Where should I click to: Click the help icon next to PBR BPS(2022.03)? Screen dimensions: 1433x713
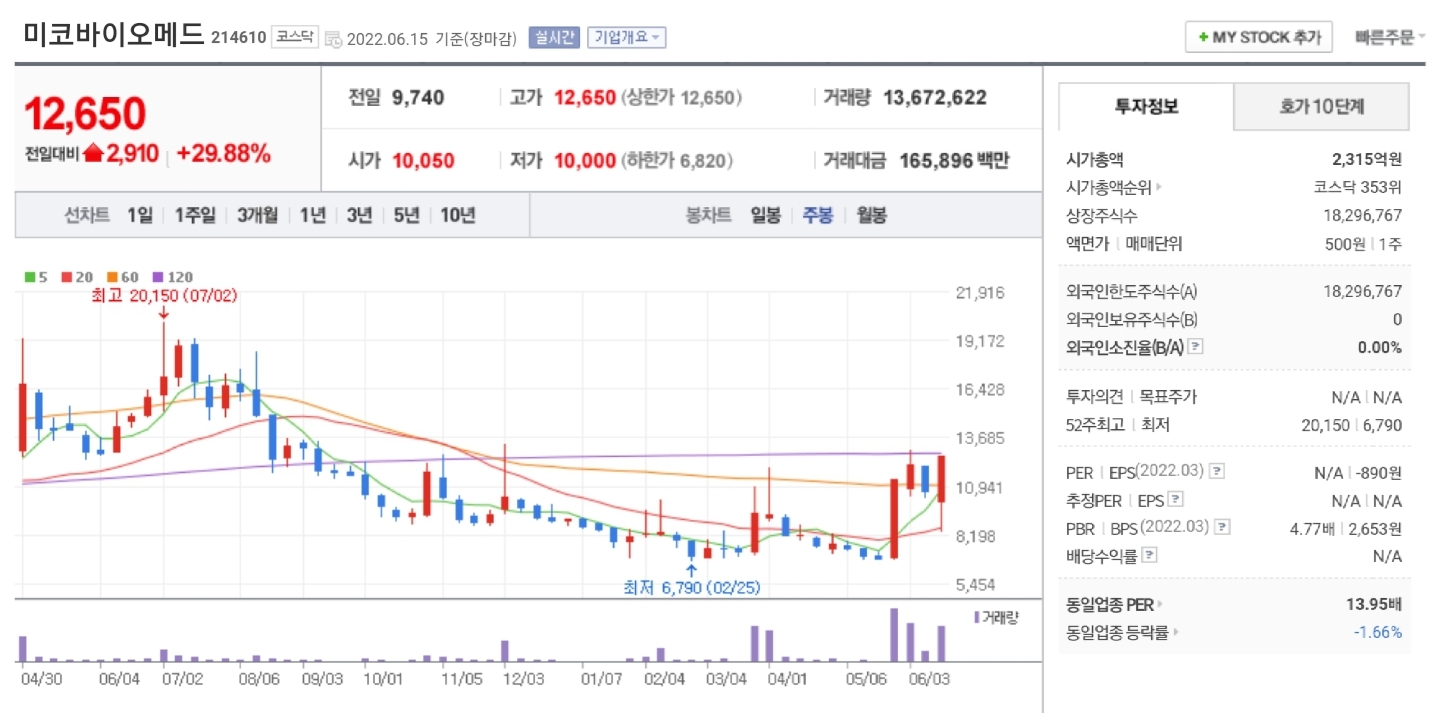[1222, 527]
